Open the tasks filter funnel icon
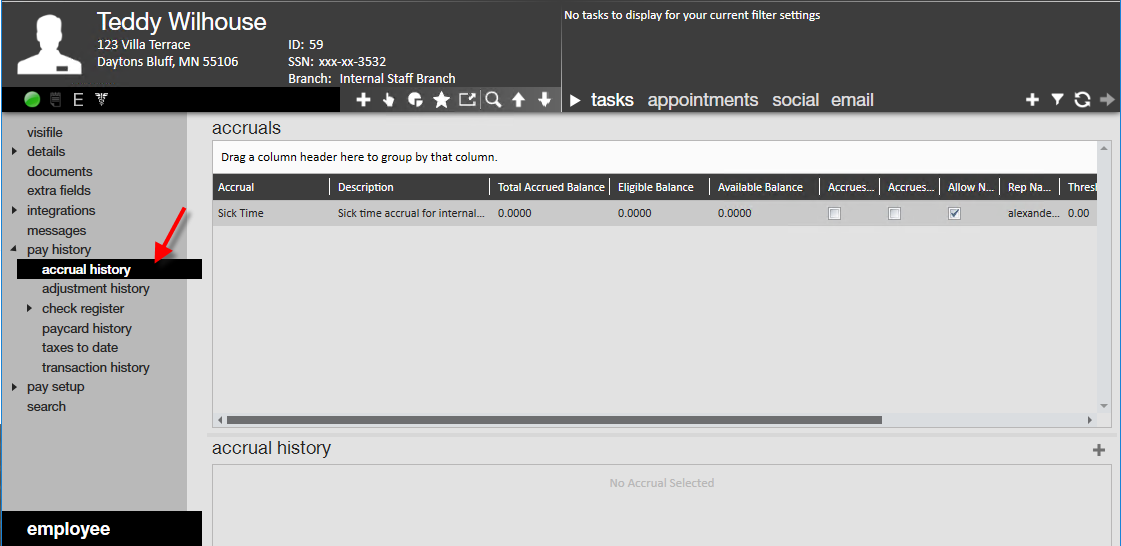This screenshot has height=546, width=1121. (1057, 100)
